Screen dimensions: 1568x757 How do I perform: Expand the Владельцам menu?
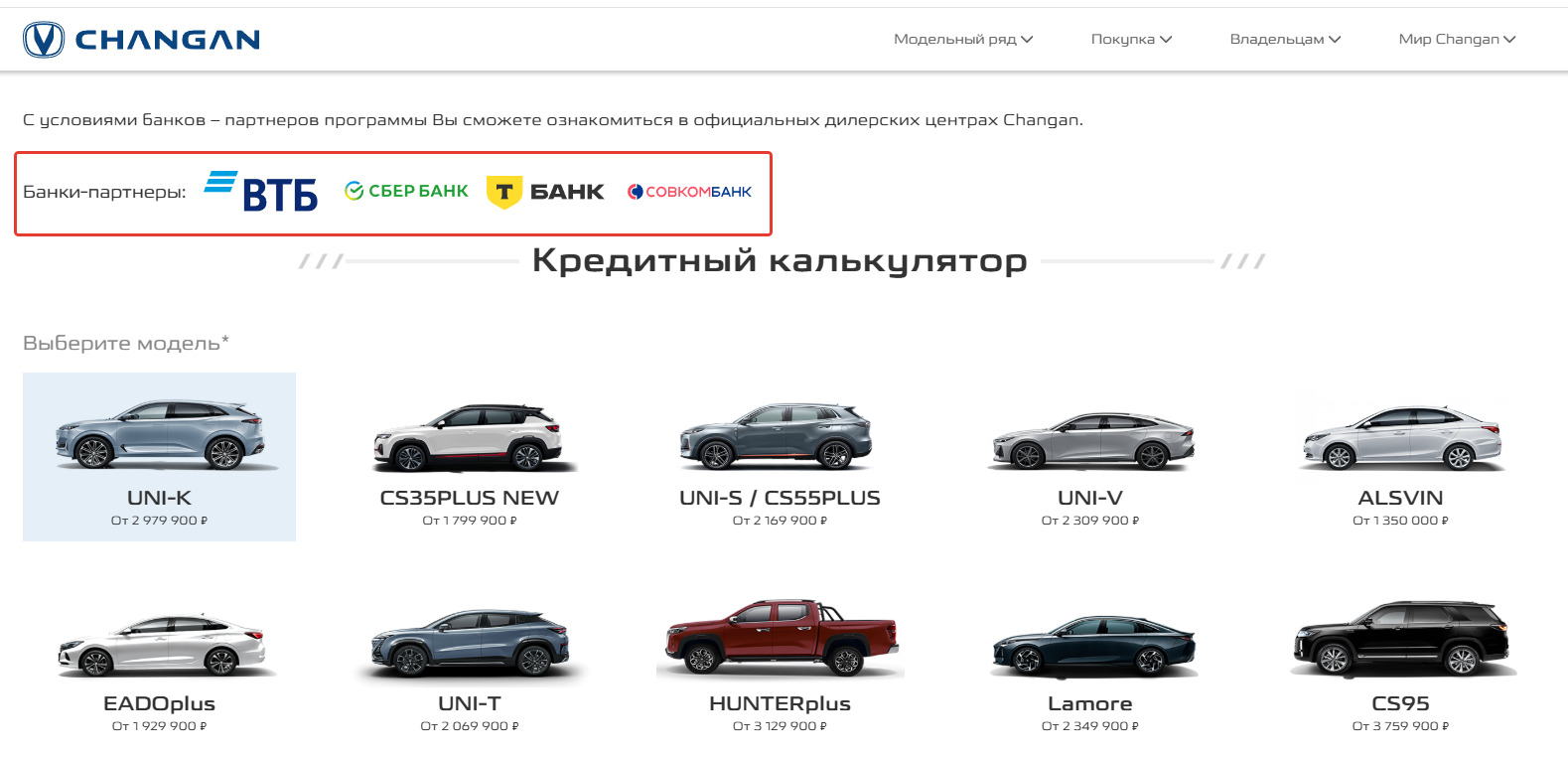[x=1285, y=40]
